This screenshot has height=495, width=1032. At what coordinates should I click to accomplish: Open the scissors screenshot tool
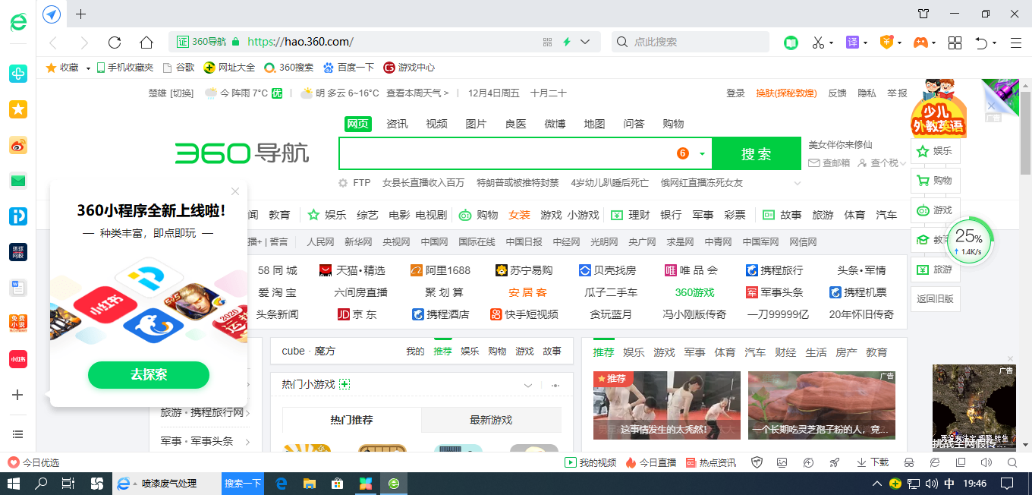817,43
